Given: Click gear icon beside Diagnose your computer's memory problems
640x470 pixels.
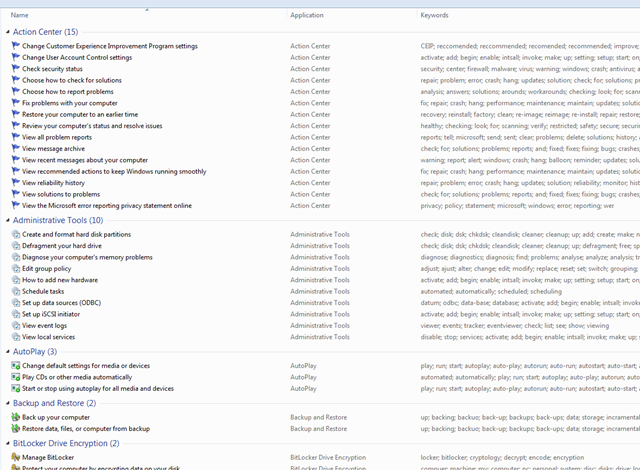Looking at the screenshot, I should (16, 257).
